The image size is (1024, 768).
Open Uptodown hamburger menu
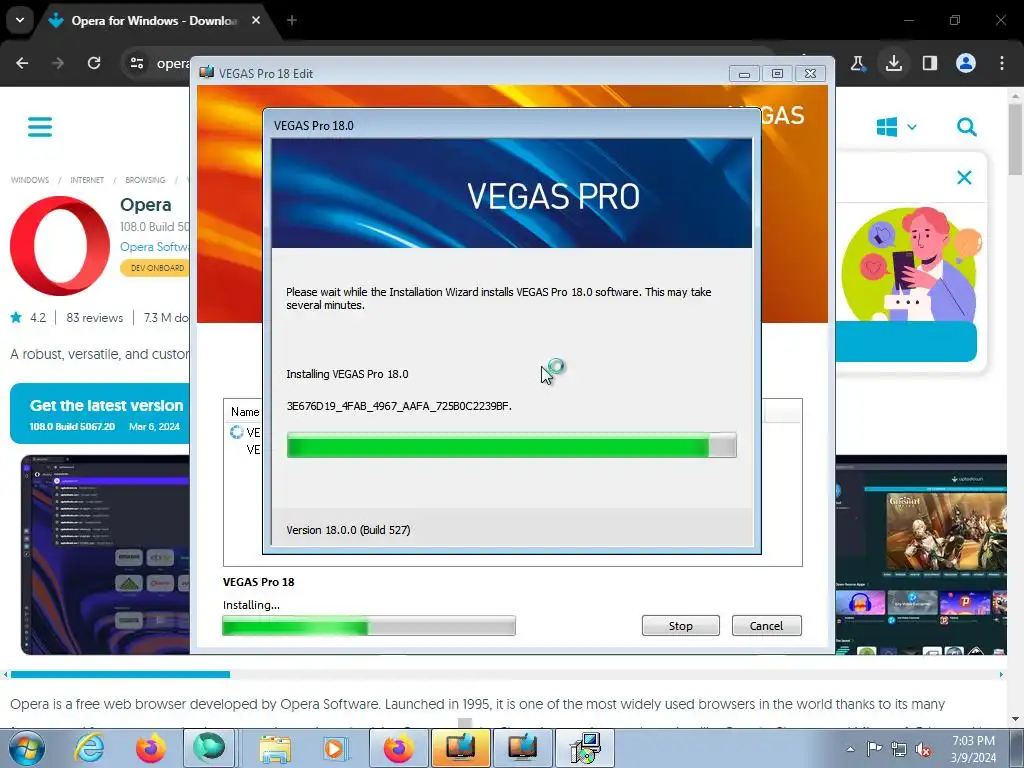pyautogui.click(x=40, y=127)
